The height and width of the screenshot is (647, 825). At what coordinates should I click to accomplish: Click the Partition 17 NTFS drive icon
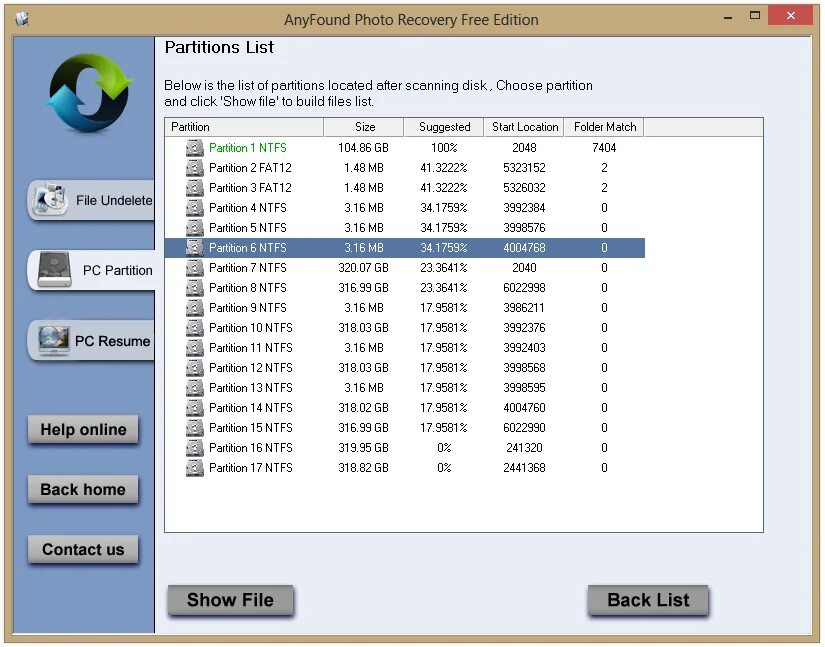(x=195, y=468)
